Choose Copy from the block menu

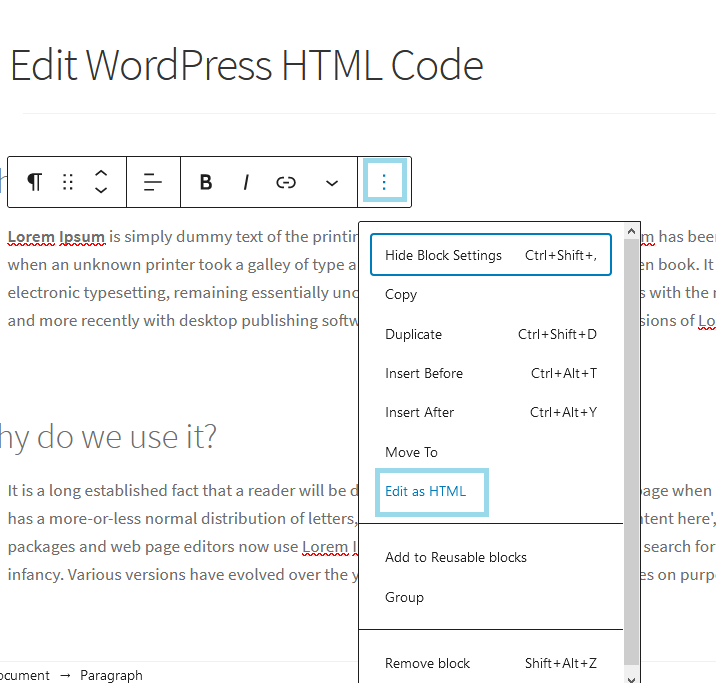click(x=491, y=294)
